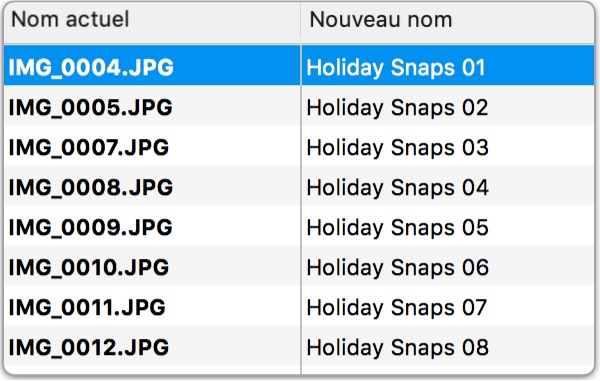Click the column divider between headers
This screenshot has height=381, width=600.
(x=301, y=21)
